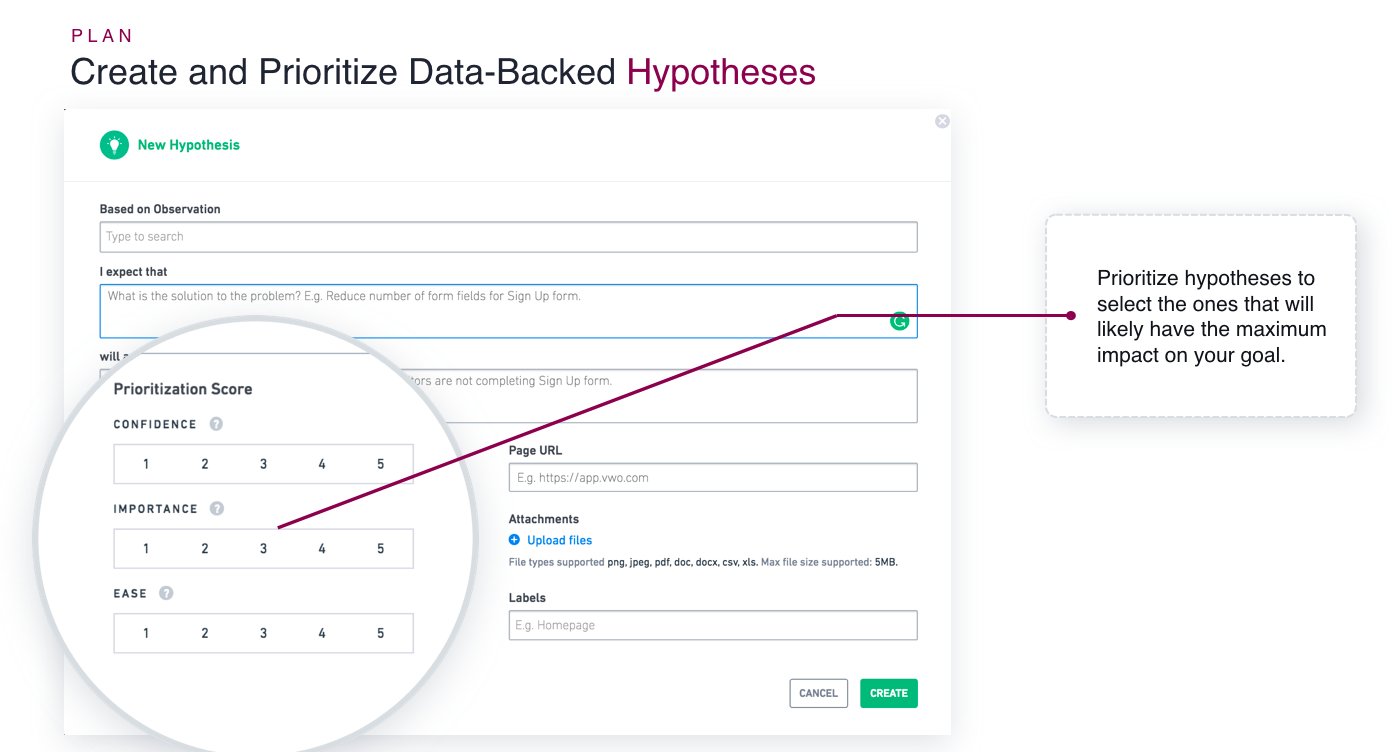The height and width of the screenshot is (752, 1393).
Task: Set Confidence score to 1
Action: point(146,464)
